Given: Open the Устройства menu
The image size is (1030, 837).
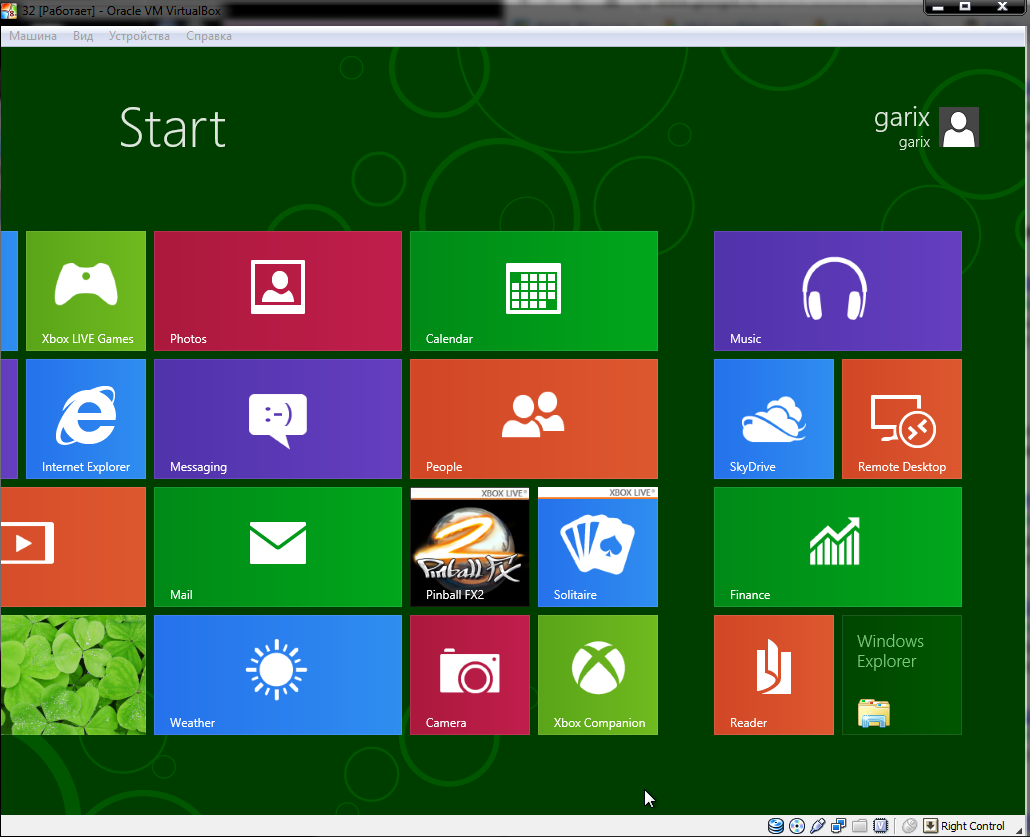Looking at the screenshot, I should tap(139, 36).
